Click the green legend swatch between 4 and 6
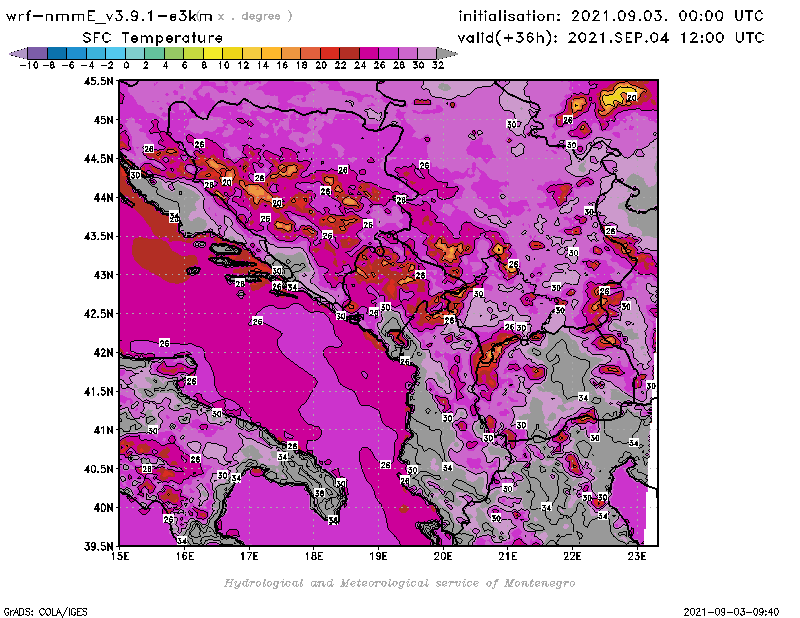The width and height of the screenshot is (800, 618). coord(174,53)
